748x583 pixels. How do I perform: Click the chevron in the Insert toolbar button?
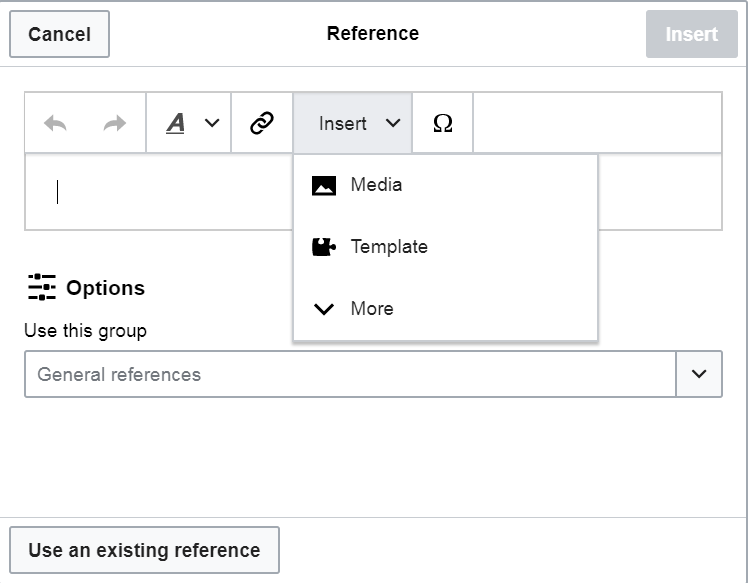pyautogui.click(x=393, y=123)
